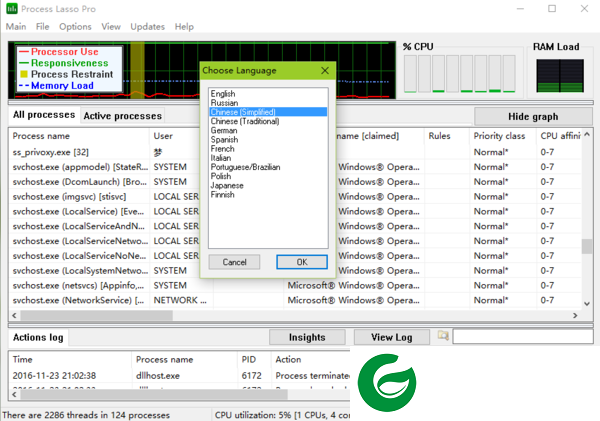Viewport: 600px width, 421px height.
Task: Select Japanese in the language list
Action: [x=268, y=186]
